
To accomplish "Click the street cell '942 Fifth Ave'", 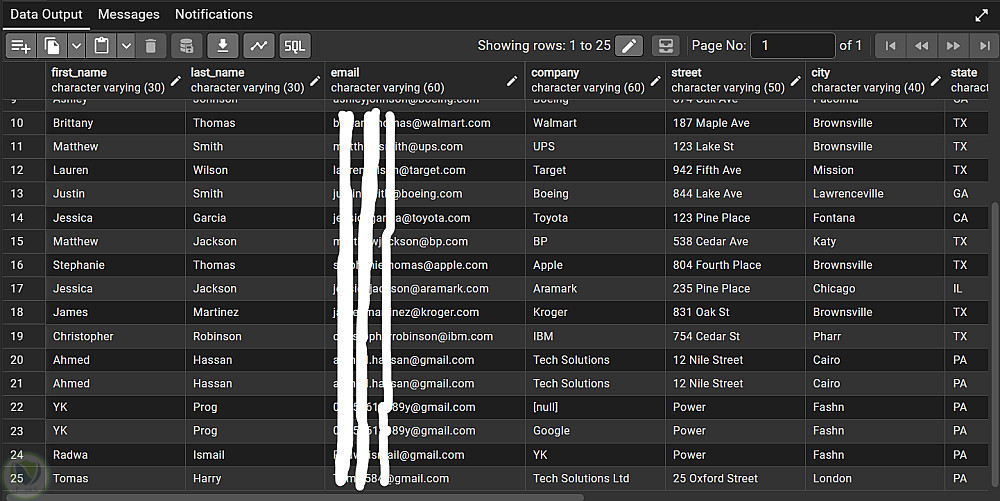I will click(x=735, y=170).
